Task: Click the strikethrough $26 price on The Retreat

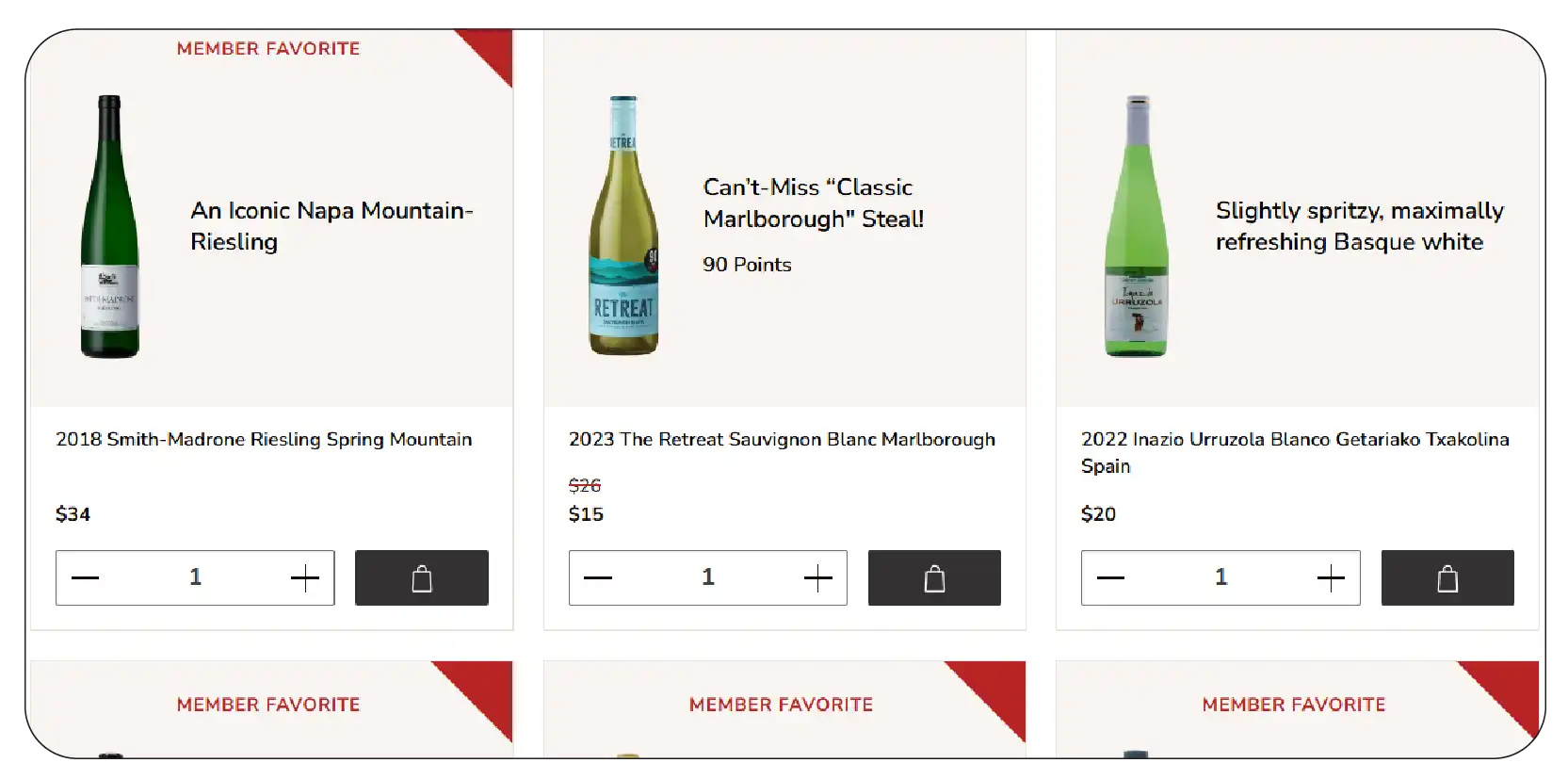Action: tap(585, 485)
